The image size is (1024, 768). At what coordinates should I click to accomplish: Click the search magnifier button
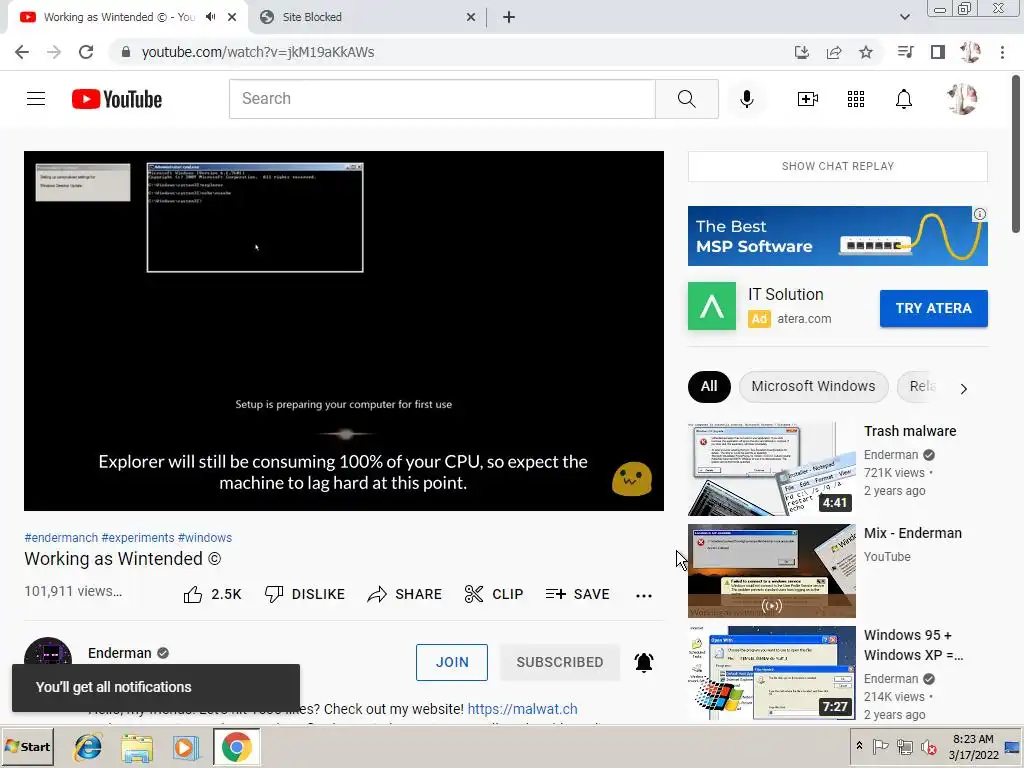686,99
